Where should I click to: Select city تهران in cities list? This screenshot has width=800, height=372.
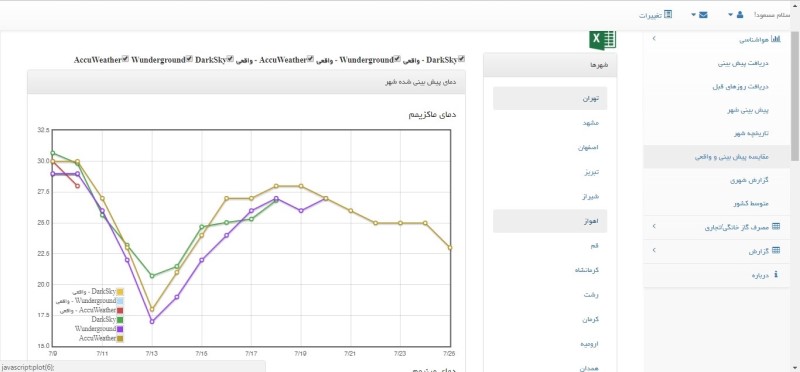550,98
